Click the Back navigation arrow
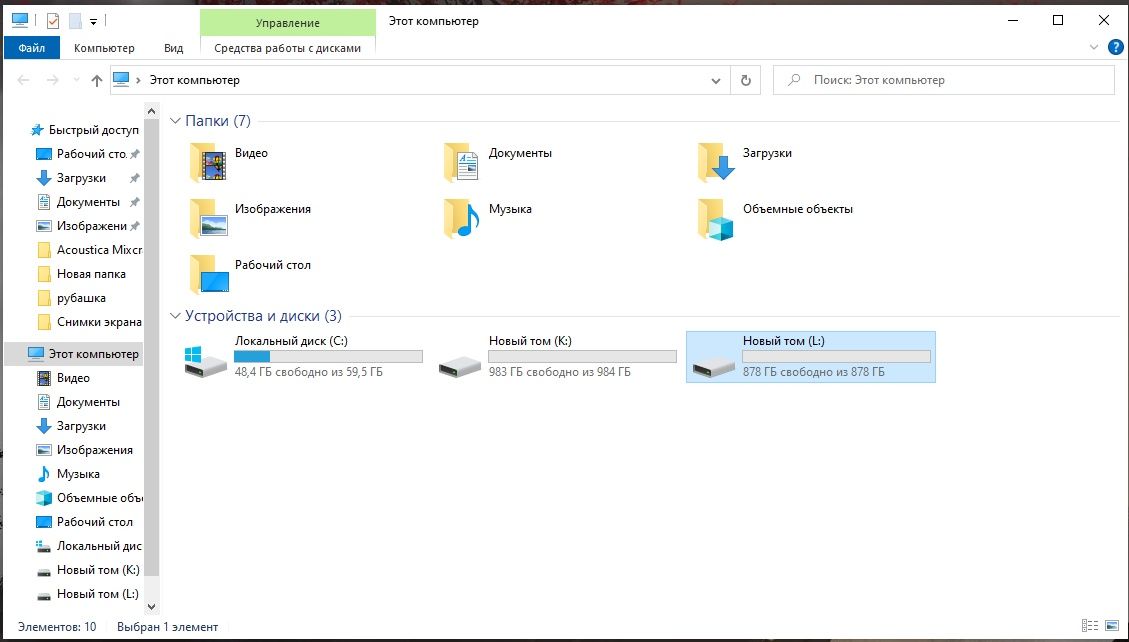The height and width of the screenshot is (642, 1129). tap(23, 81)
